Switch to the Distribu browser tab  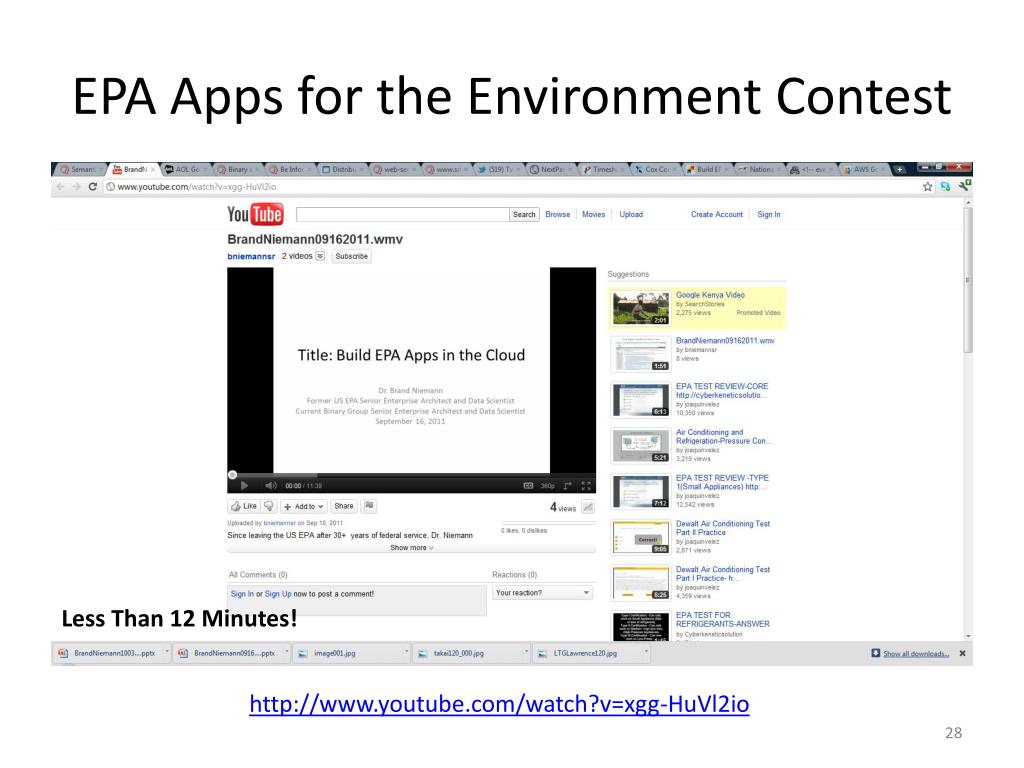pyautogui.click(x=342, y=169)
